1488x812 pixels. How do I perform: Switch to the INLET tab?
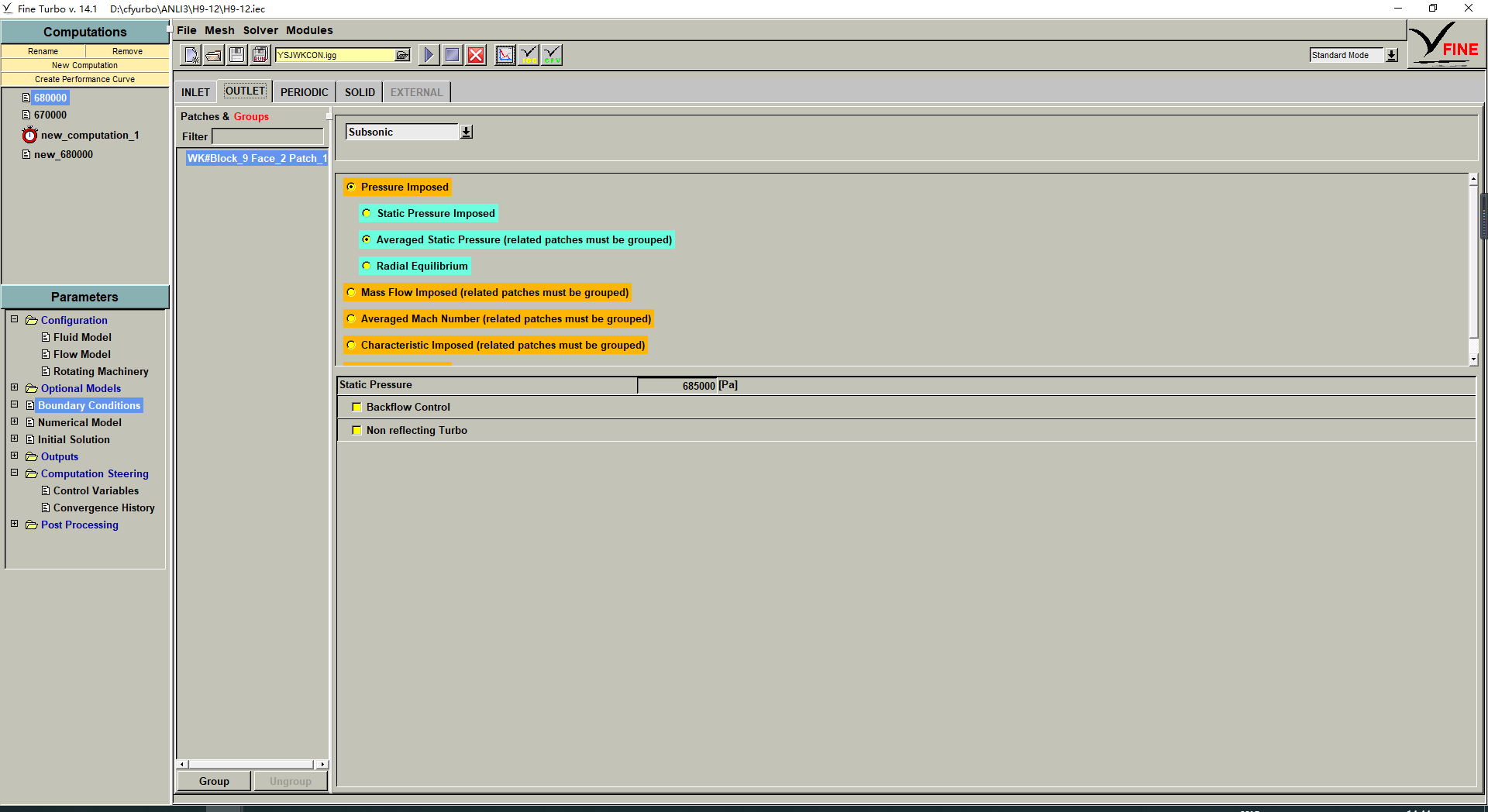(195, 92)
